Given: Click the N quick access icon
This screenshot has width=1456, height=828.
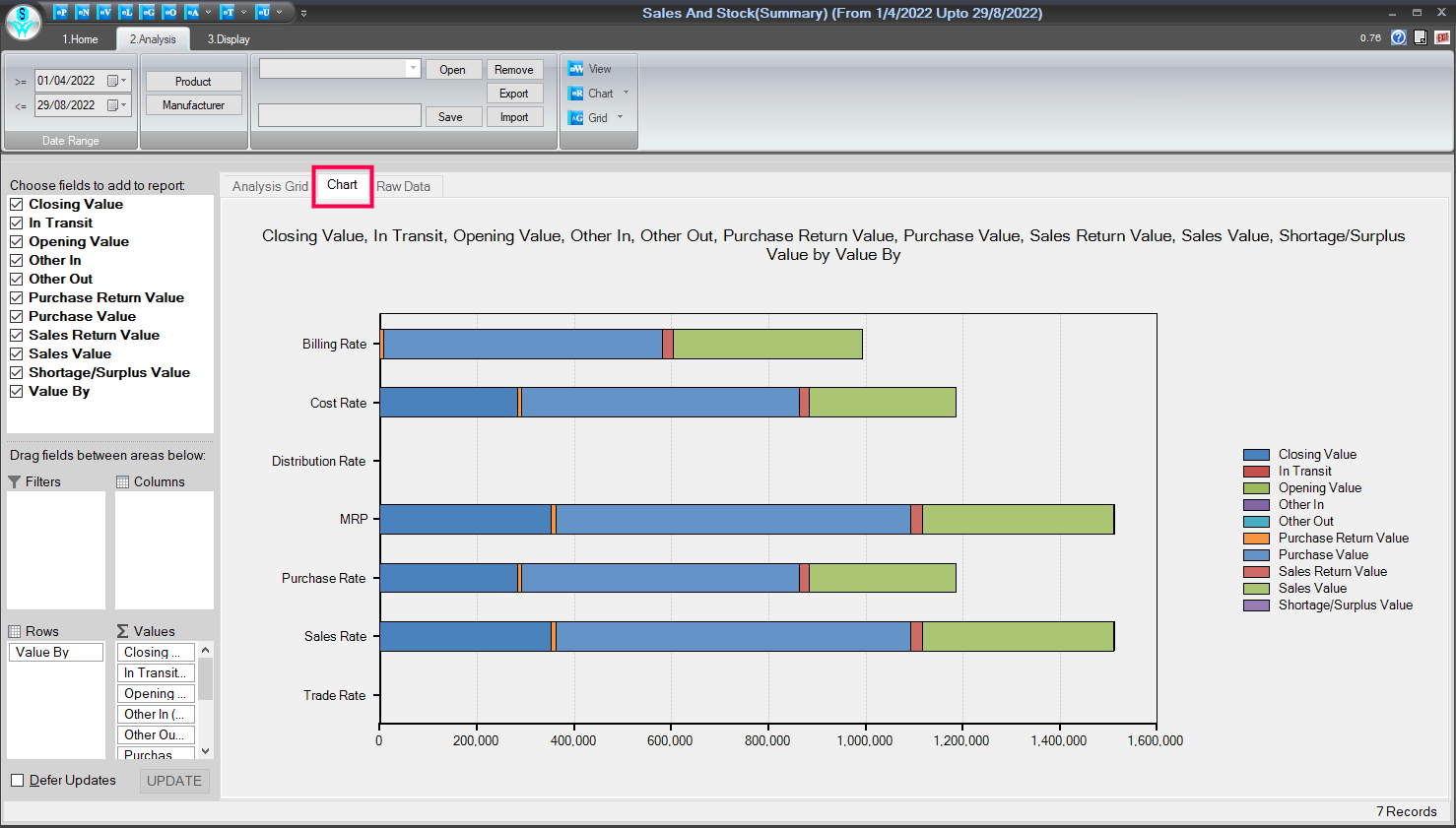Looking at the screenshot, I should [x=83, y=12].
